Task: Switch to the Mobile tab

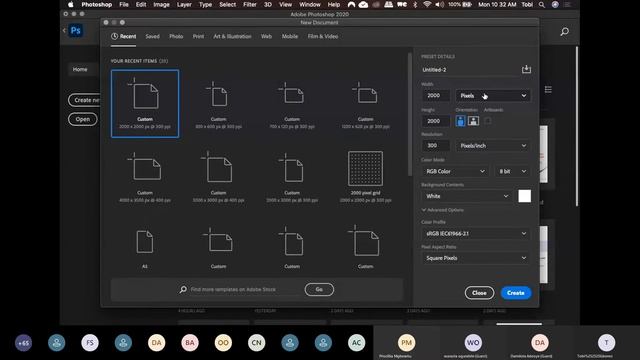Action: coord(290,36)
